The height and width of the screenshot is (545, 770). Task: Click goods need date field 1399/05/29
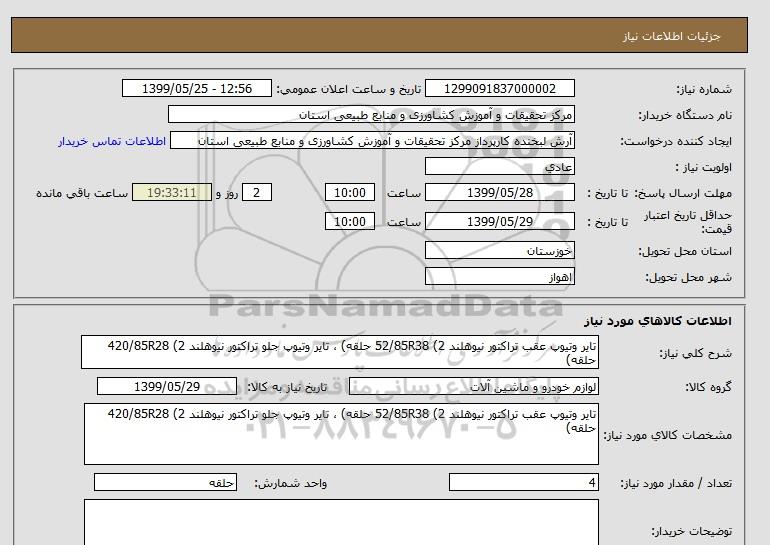click(x=167, y=386)
